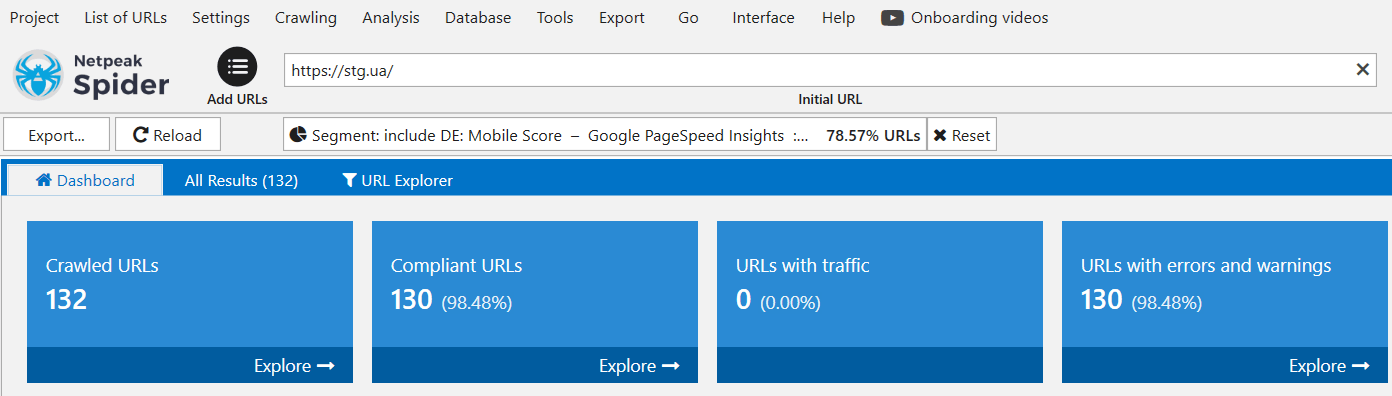Click the Onboarding videos YouTube icon
The width and height of the screenshot is (1392, 396).
893,18
